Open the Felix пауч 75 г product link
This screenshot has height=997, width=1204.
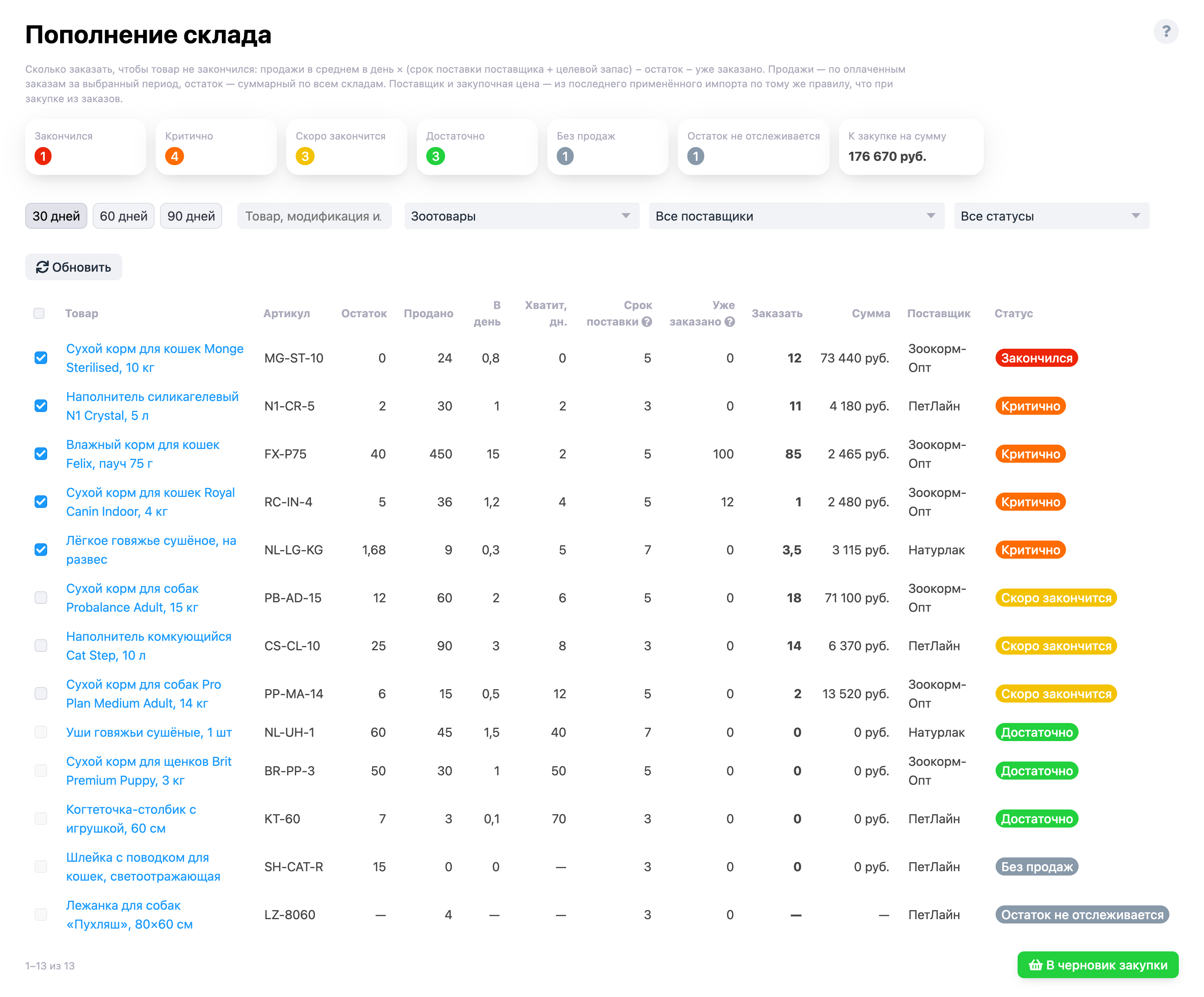142,454
